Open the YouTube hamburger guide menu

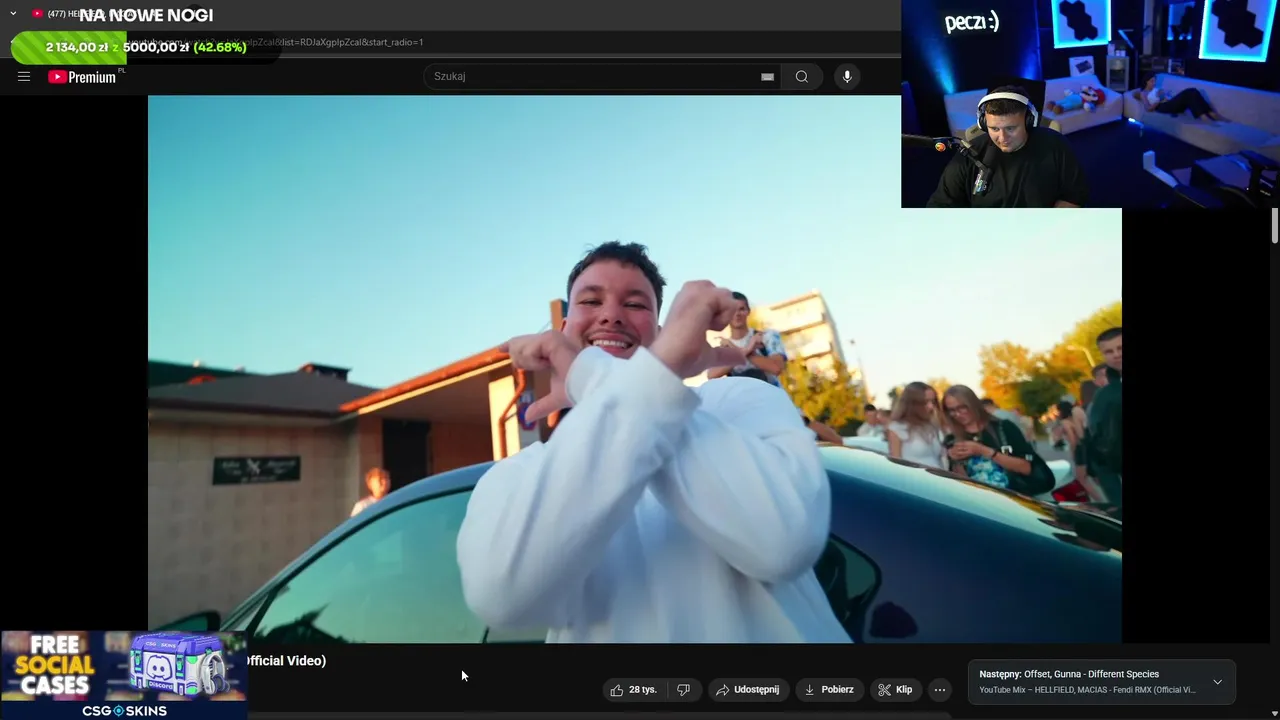coord(24,76)
